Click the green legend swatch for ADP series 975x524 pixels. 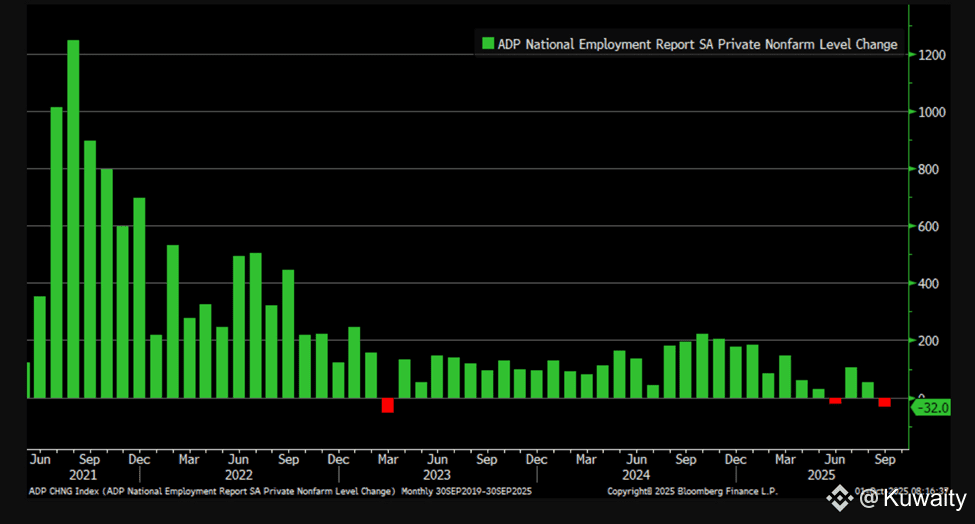[x=488, y=44]
